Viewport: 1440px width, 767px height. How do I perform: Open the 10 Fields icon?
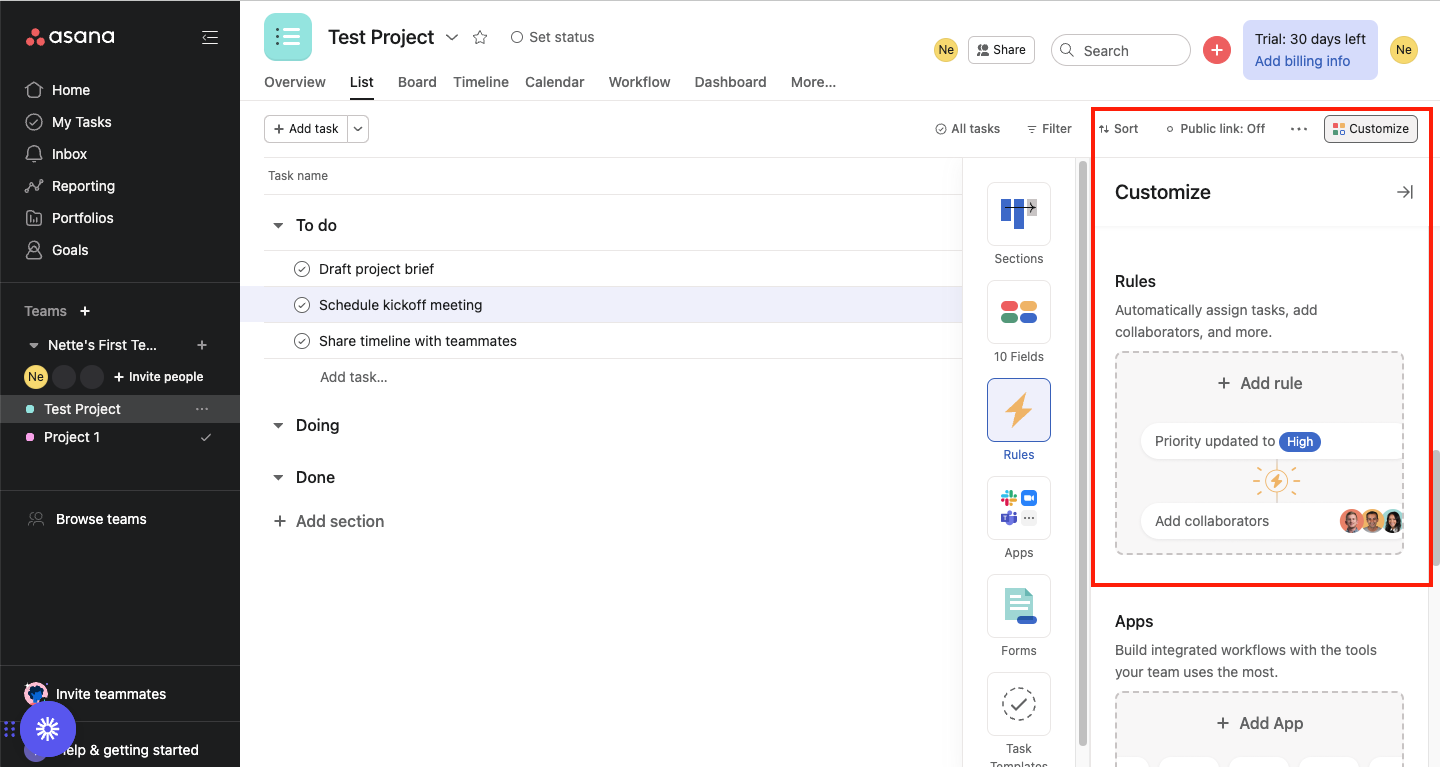click(x=1018, y=312)
